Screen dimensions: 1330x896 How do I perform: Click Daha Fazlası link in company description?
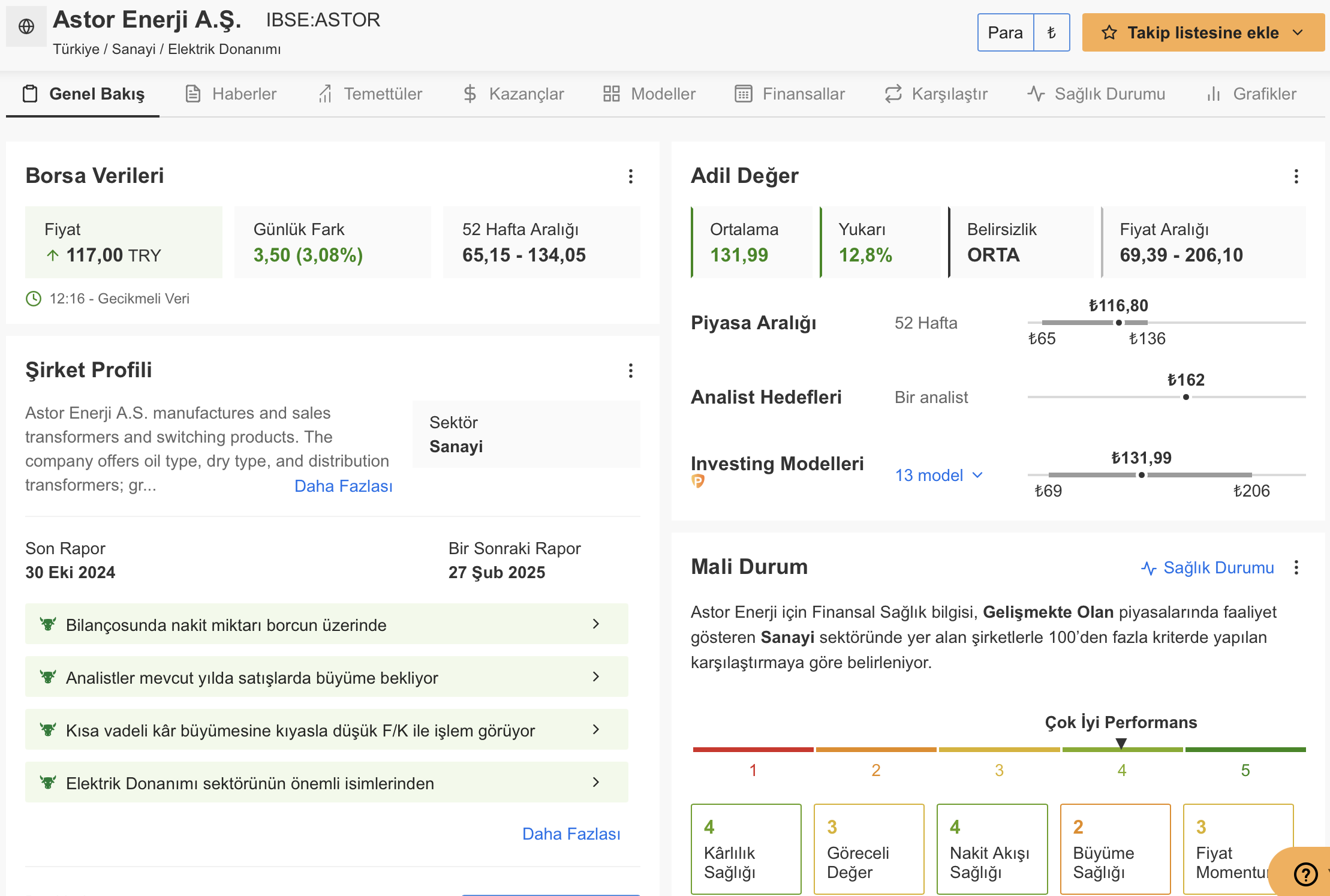pos(344,486)
